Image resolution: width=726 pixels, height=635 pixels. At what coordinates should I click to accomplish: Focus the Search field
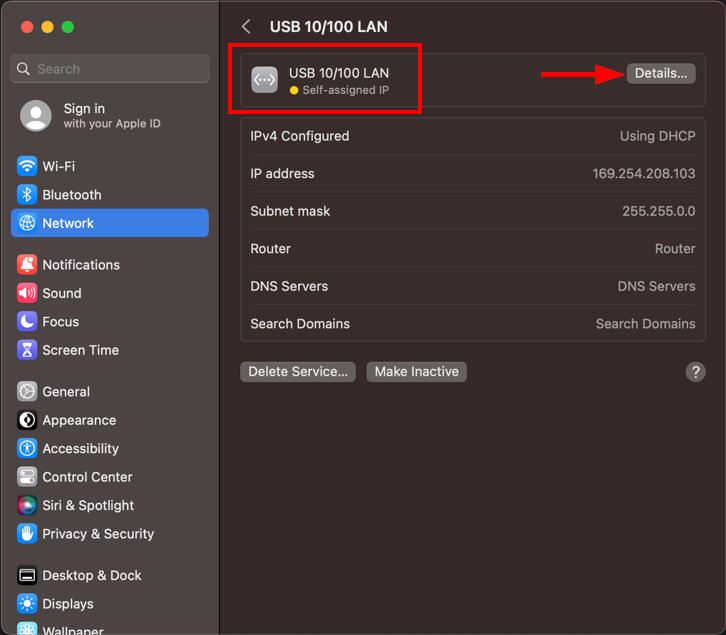pyautogui.click(x=110, y=69)
